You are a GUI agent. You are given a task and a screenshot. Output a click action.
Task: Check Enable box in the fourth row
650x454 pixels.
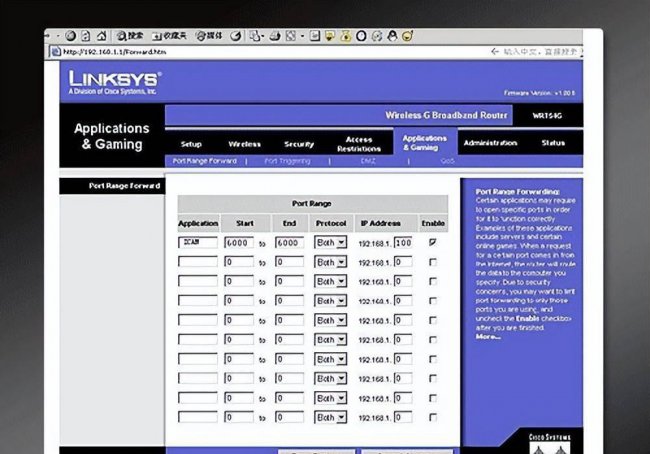433,301
